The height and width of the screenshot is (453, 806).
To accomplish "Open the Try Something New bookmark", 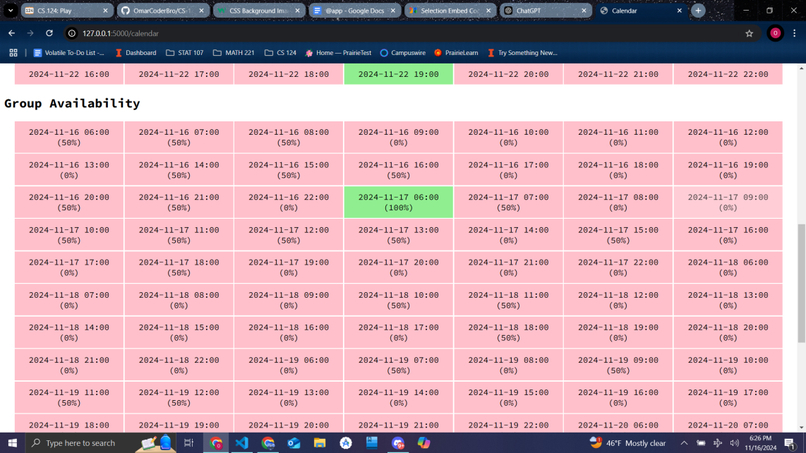I will tap(522, 52).
